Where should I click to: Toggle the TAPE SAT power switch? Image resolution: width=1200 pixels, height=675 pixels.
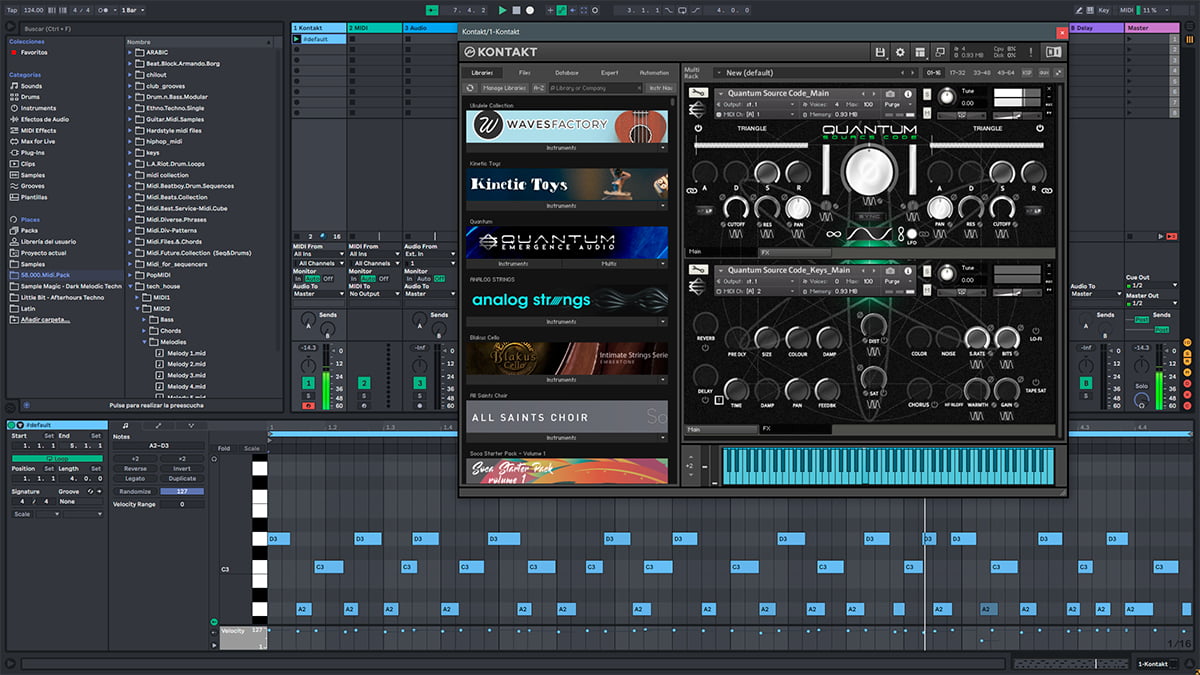coord(1034,380)
